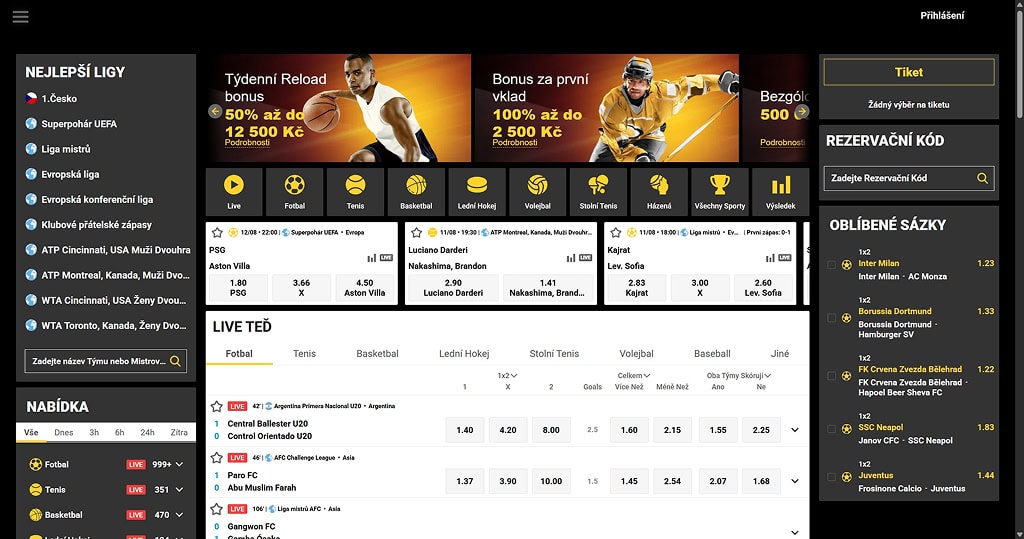
Task: Select 10.00 odds for Abu Muslim Farah
Action: (x=551, y=482)
